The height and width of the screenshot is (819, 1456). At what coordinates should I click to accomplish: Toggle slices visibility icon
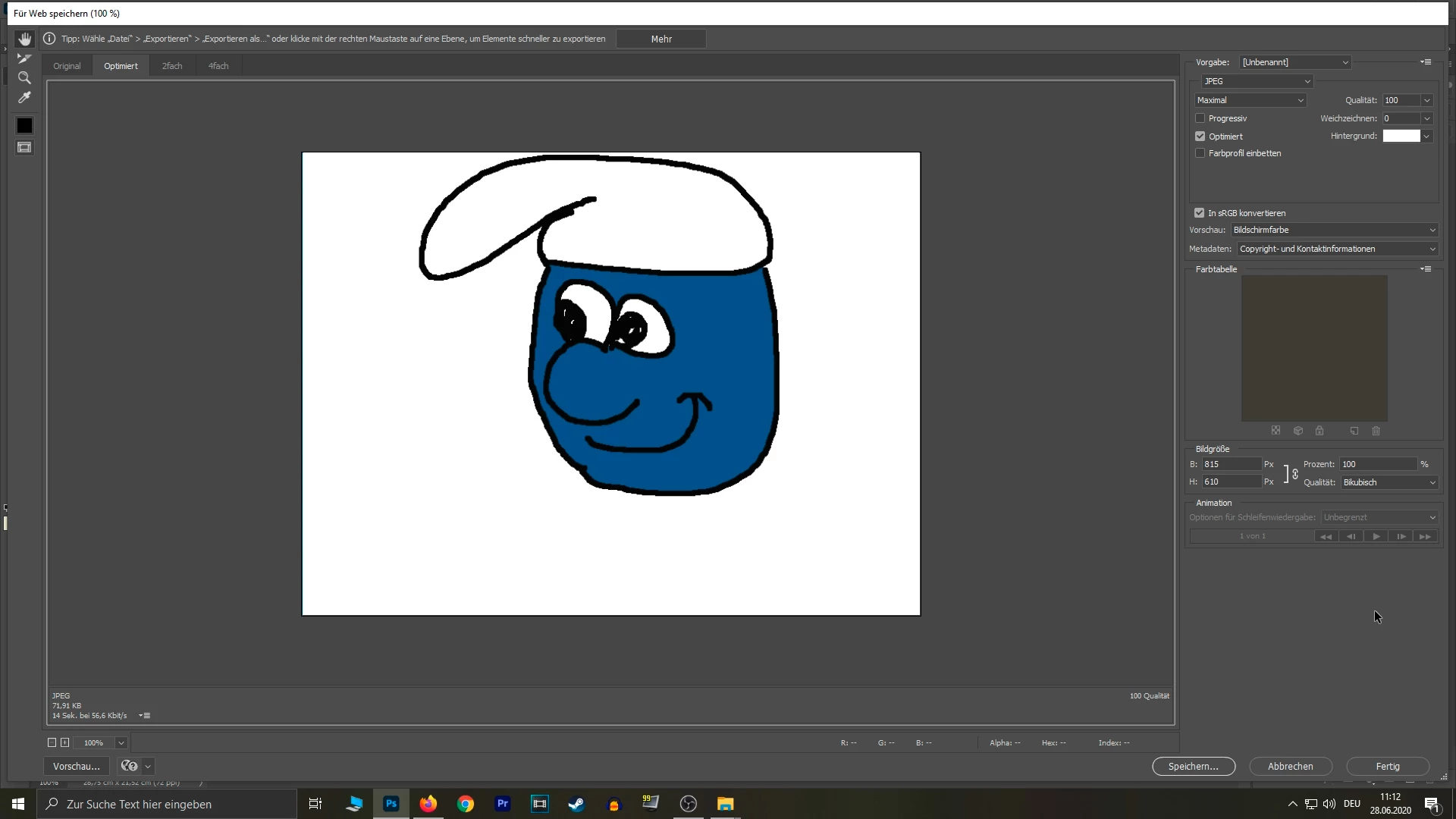(24, 147)
